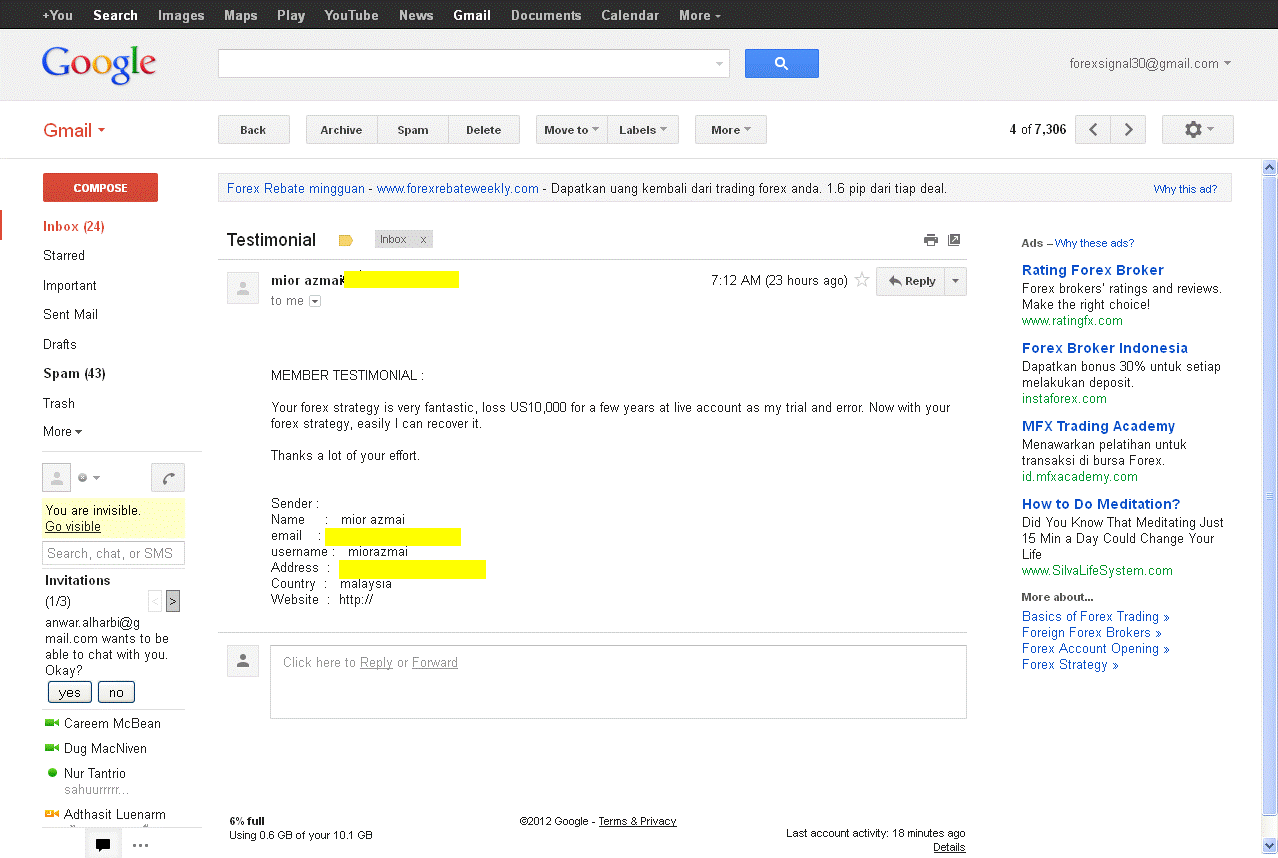
Task: Click the three dots gadget icon at bottom
Action: click(x=140, y=845)
